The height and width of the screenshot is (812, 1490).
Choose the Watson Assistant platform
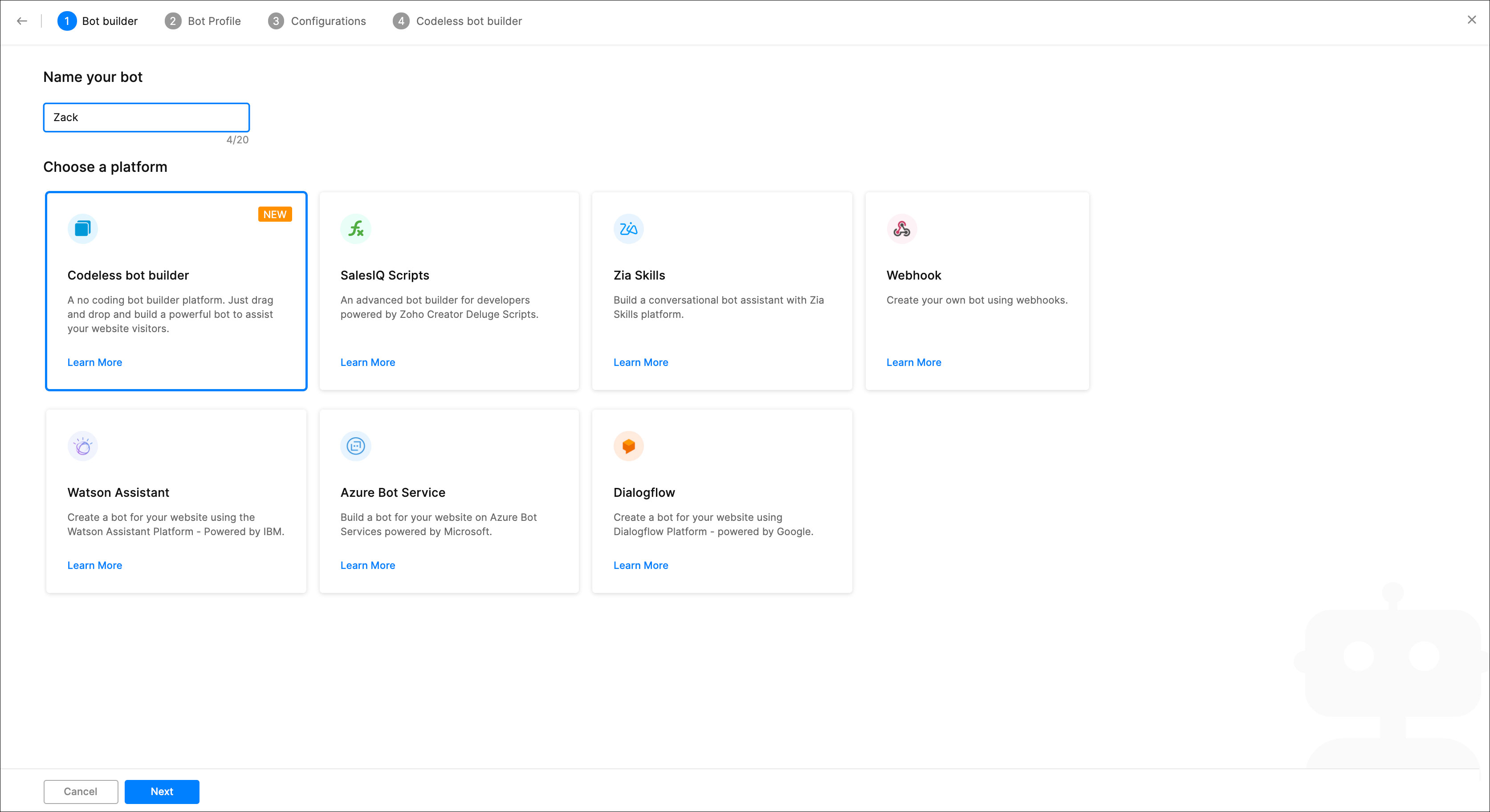[x=176, y=501]
